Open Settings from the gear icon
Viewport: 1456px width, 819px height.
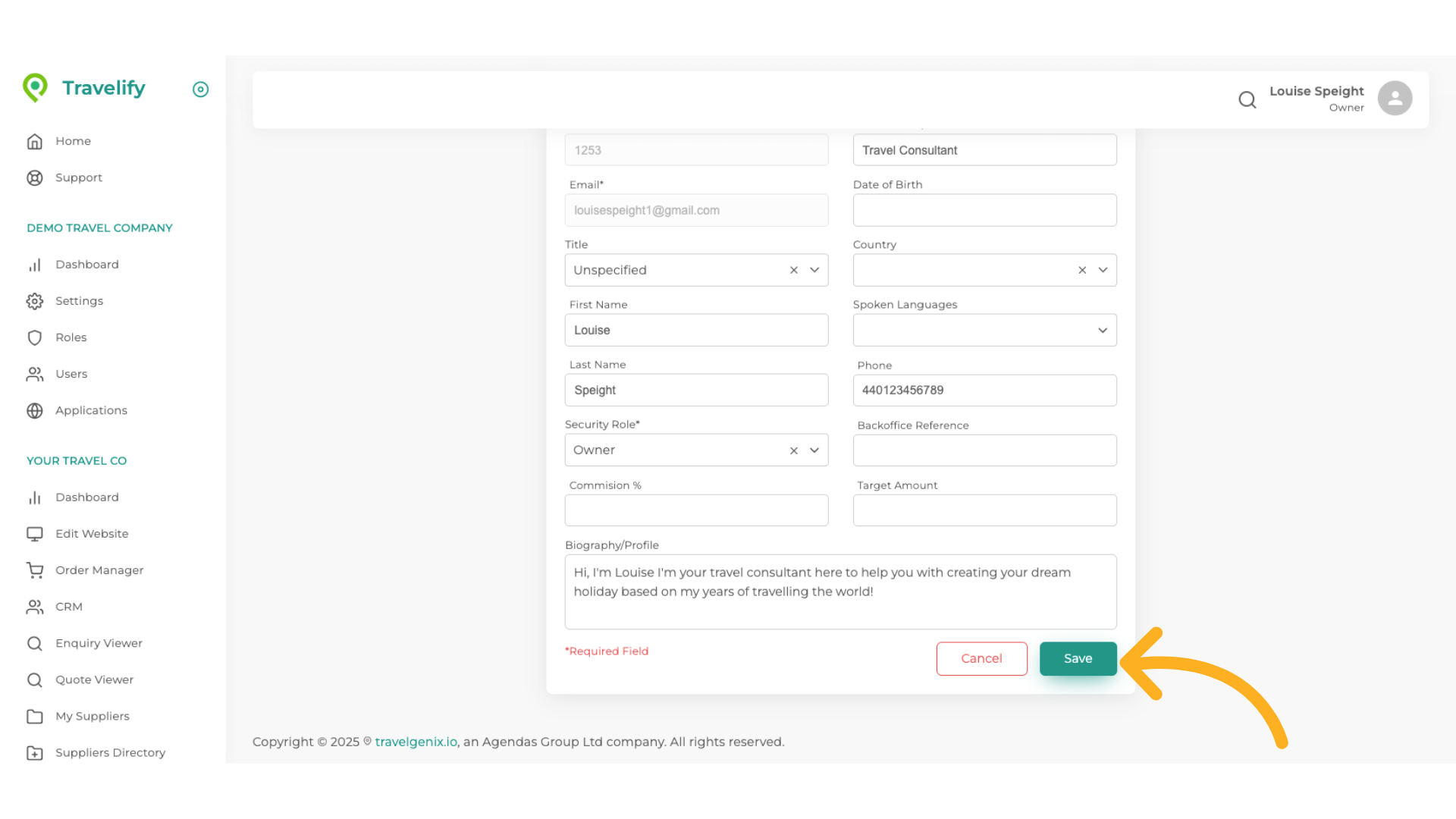pos(35,301)
